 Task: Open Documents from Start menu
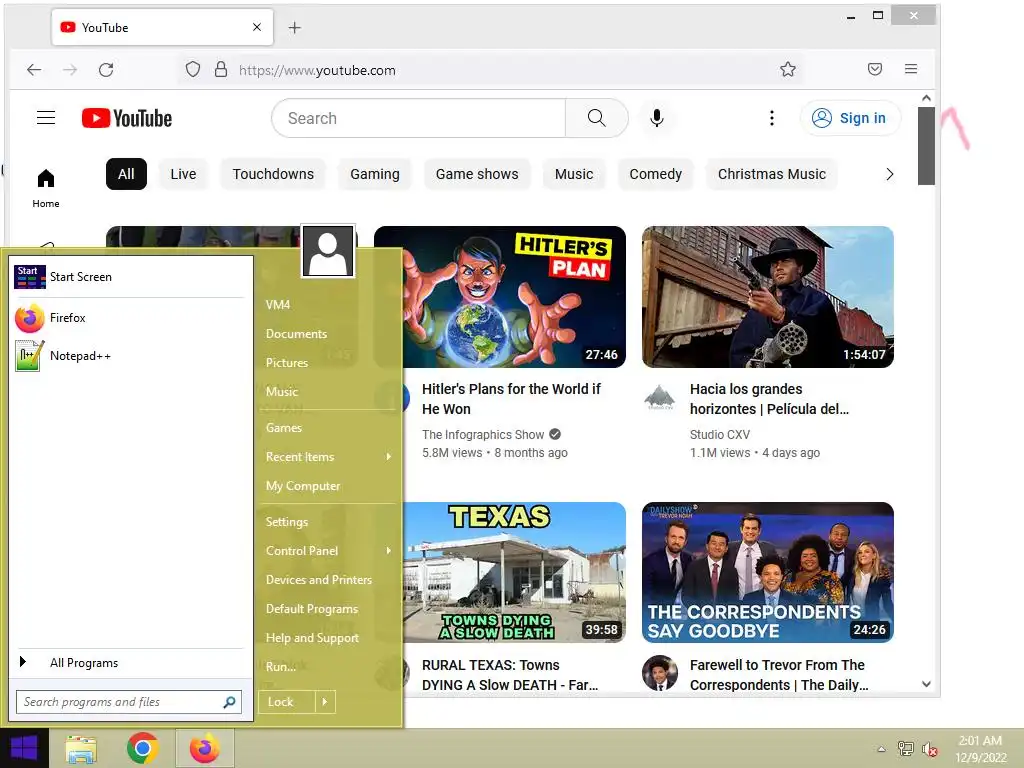pyautogui.click(x=296, y=334)
